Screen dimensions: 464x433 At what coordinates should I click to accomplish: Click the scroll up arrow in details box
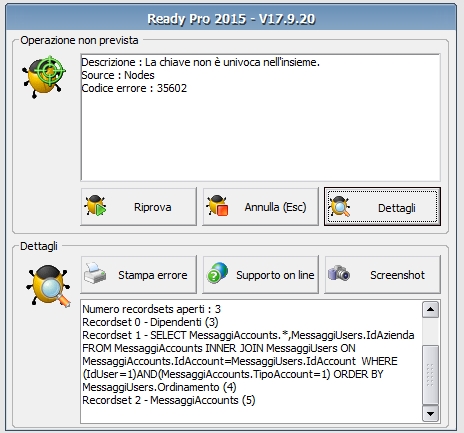(430, 309)
